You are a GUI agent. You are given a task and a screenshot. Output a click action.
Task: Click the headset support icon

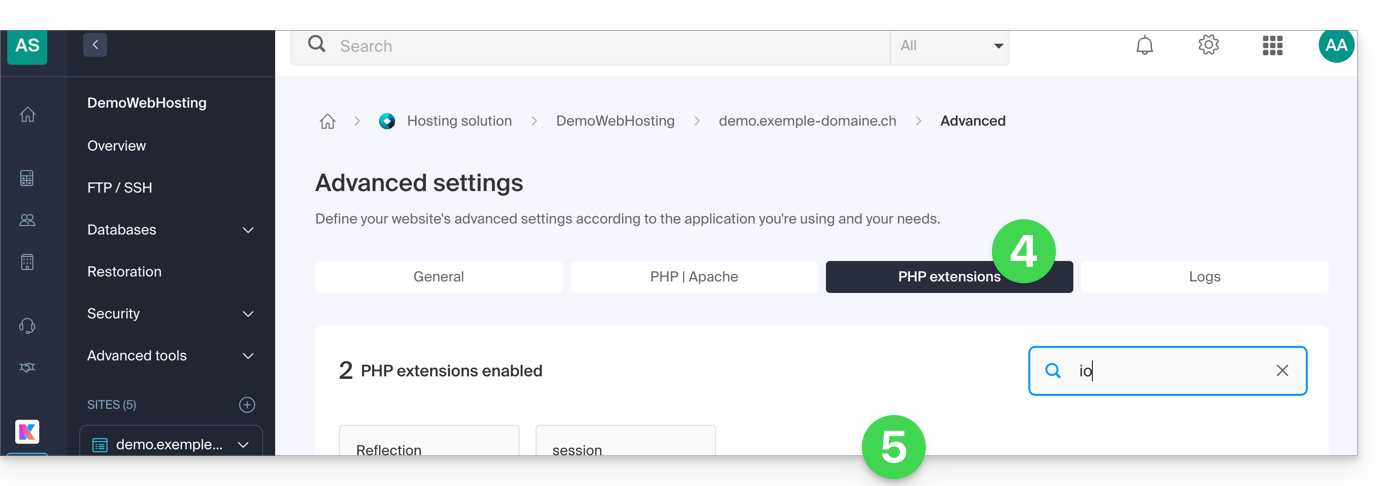coord(28,326)
